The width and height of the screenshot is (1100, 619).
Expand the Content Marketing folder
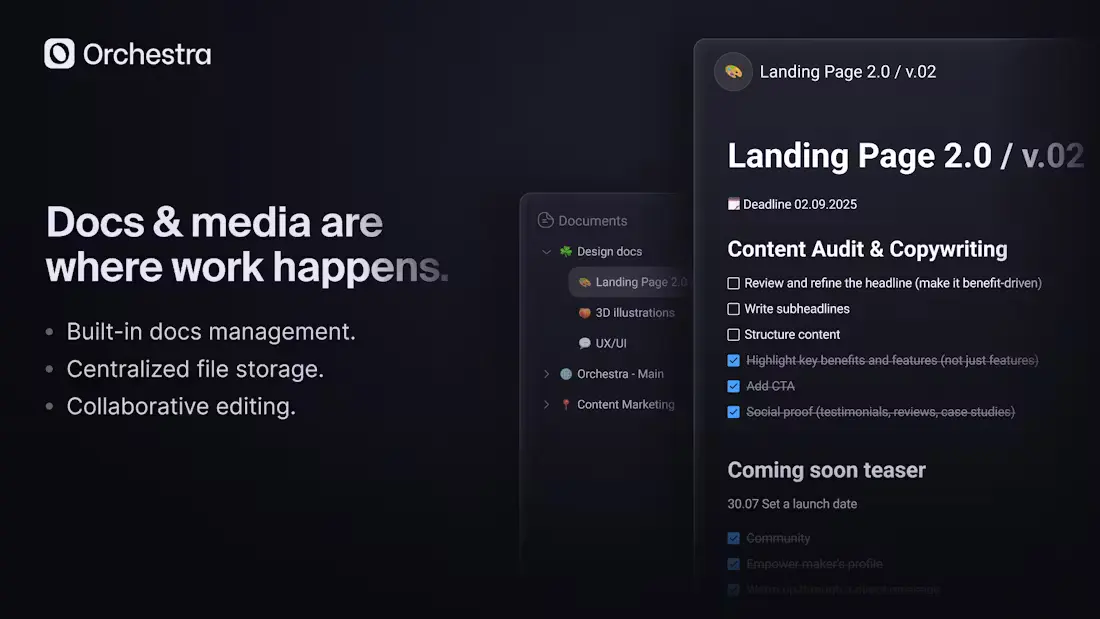546,405
